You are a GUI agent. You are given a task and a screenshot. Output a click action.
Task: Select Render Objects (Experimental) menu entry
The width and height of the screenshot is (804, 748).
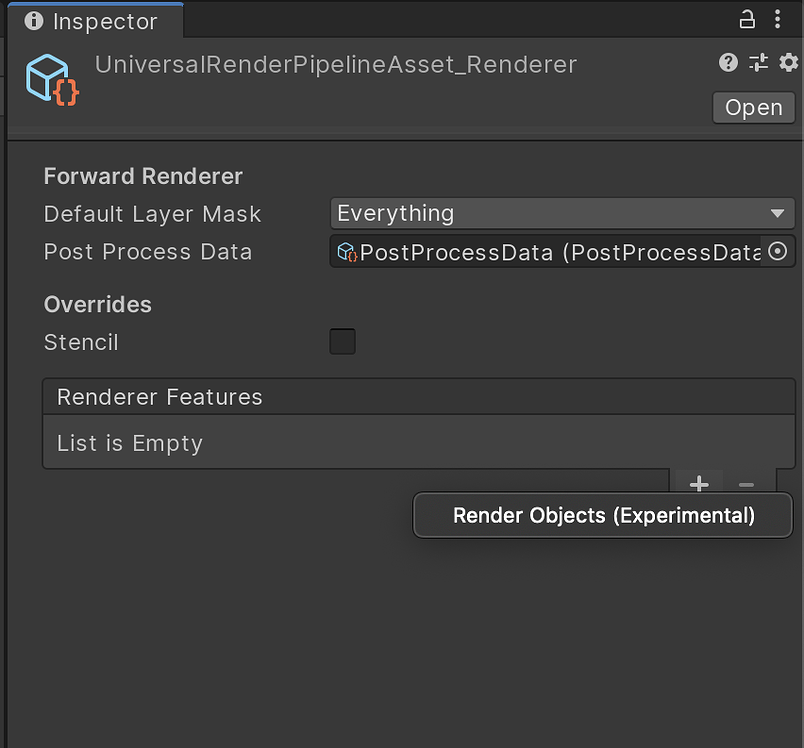(x=603, y=516)
